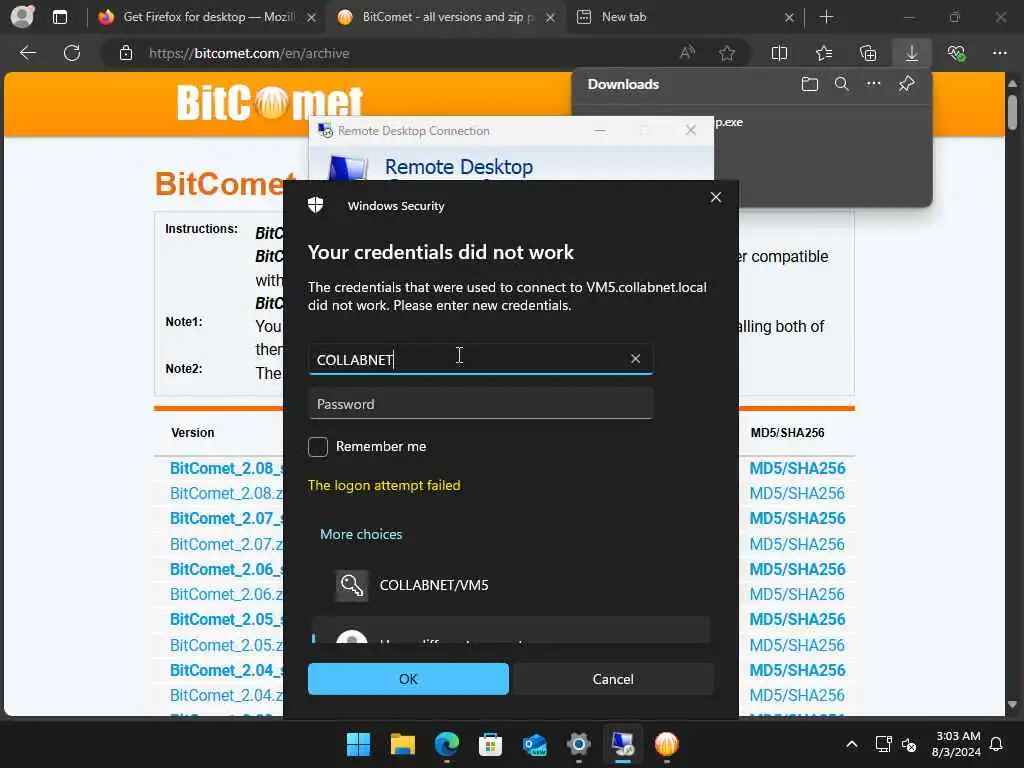Screen dimensions: 1024x768
Task: Reload the page with refresh icon
Action: pyautogui.click(x=72, y=53)
